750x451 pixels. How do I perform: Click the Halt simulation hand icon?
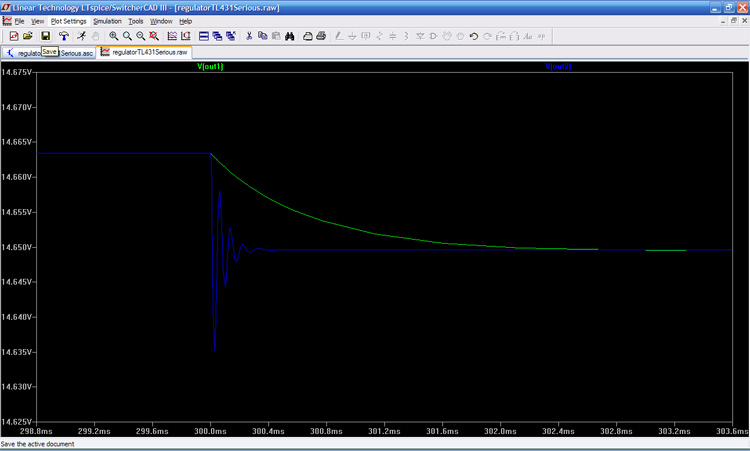point(95,36)
